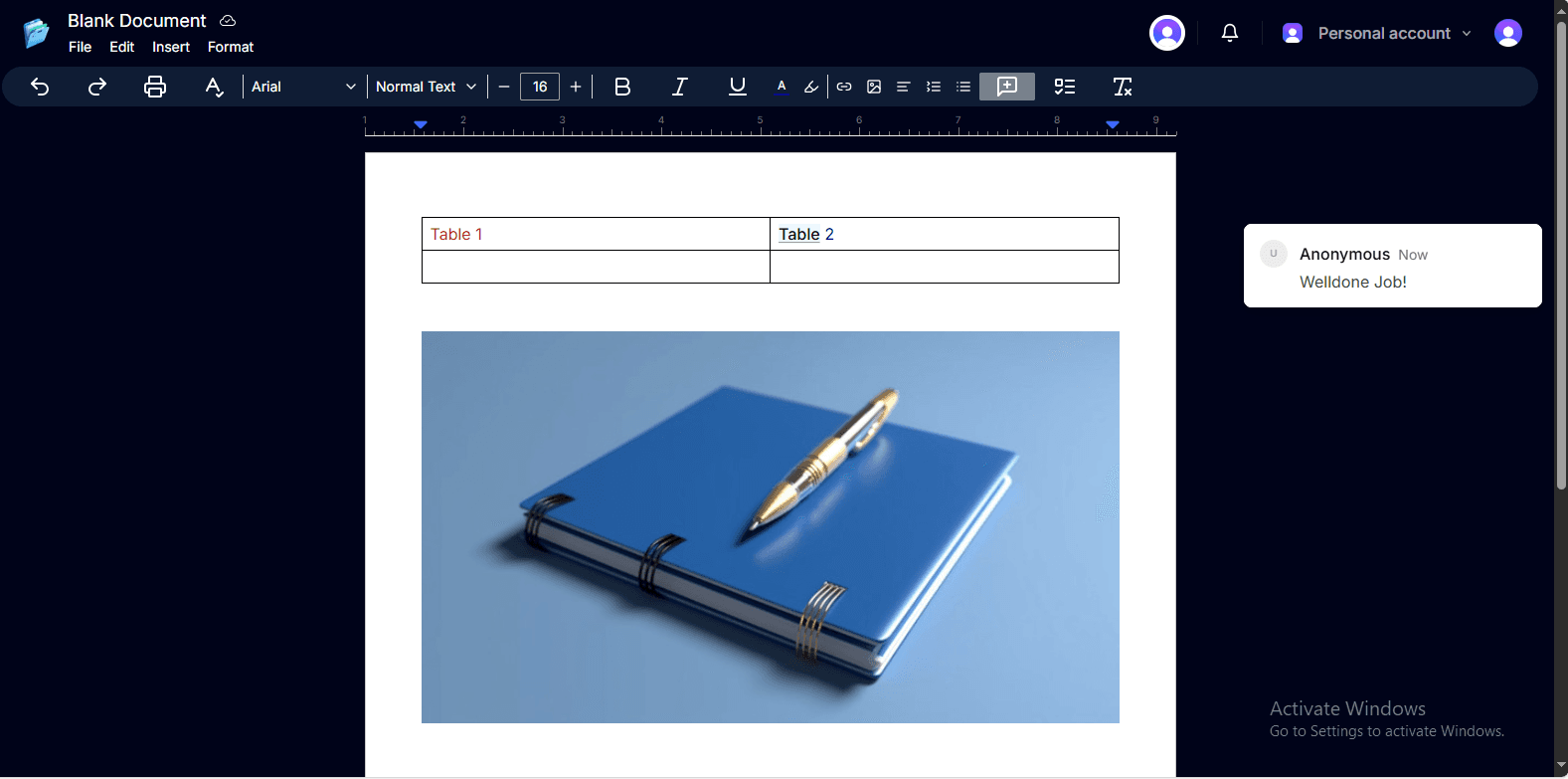Image resolution: width=1568 pixels, height=779 pixels.
Task: Apply bulleted list
Action: click(x=963, y=87)
